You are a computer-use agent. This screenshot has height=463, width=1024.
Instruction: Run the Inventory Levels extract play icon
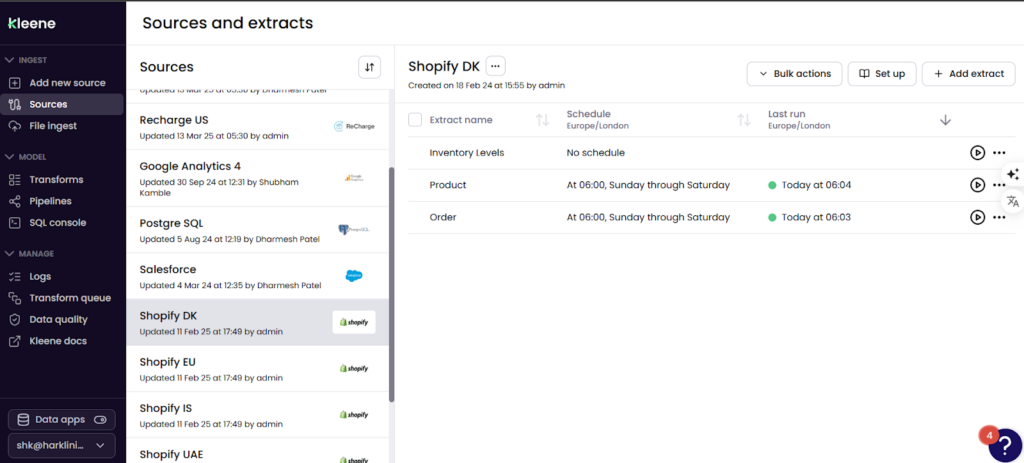(977, 153)
